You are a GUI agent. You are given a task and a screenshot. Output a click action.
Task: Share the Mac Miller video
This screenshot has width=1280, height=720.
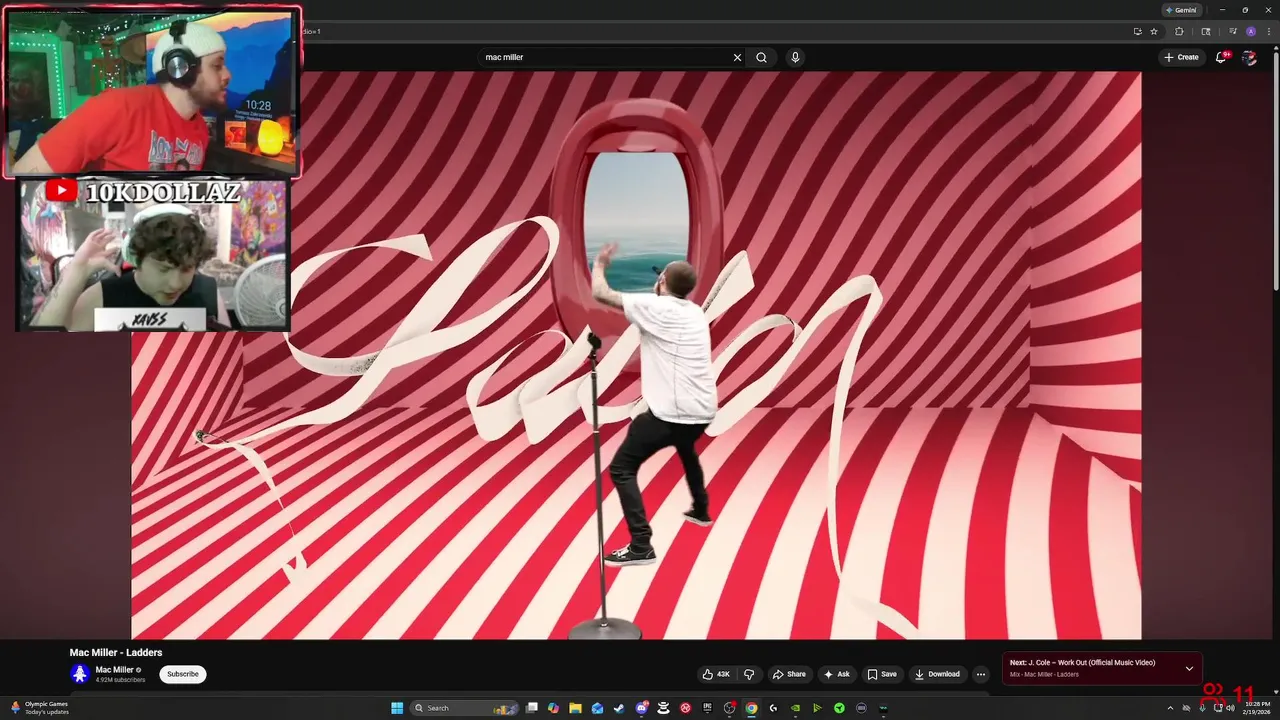[789, 674]
